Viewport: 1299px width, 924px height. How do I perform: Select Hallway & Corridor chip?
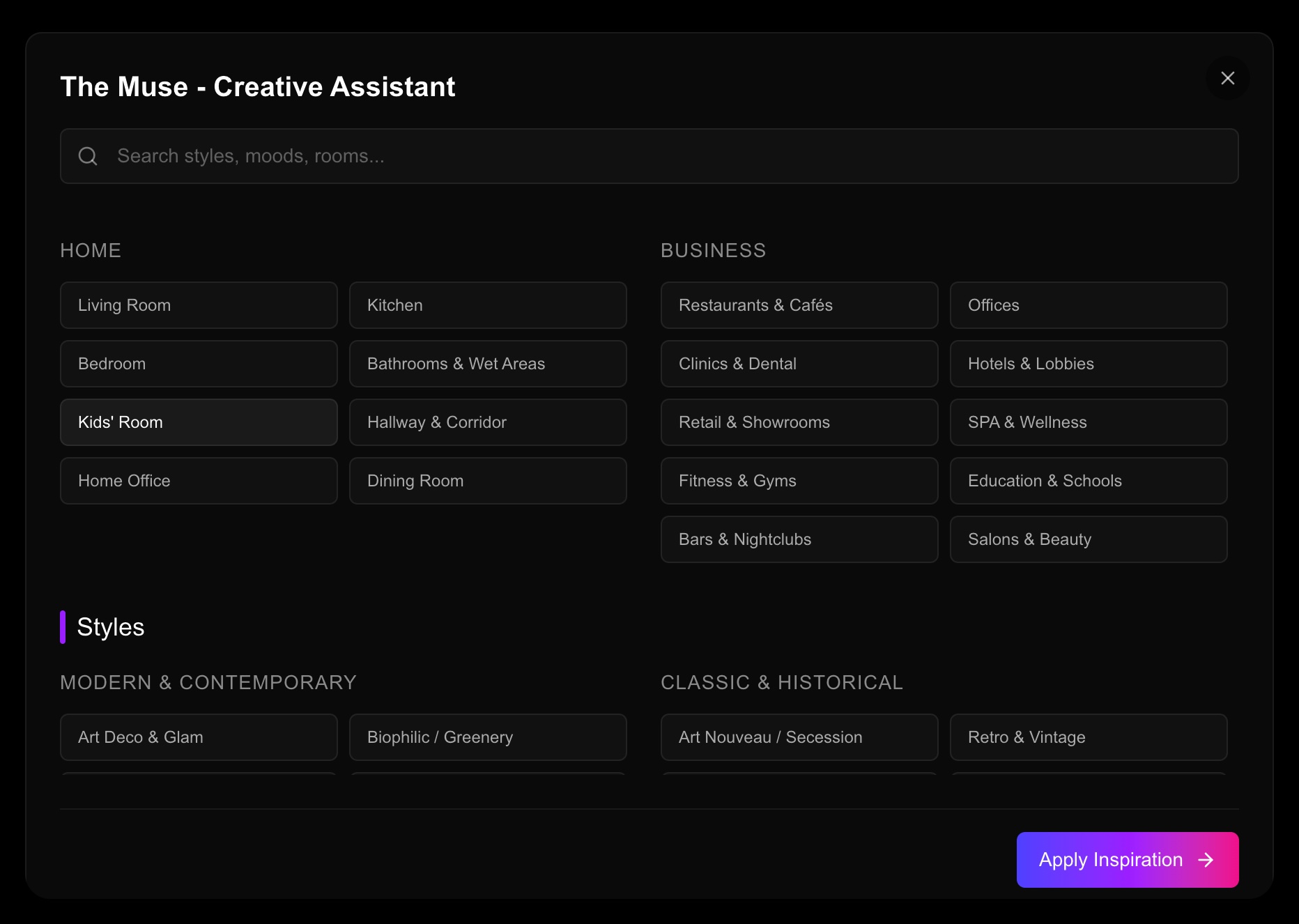pos(488,422)
